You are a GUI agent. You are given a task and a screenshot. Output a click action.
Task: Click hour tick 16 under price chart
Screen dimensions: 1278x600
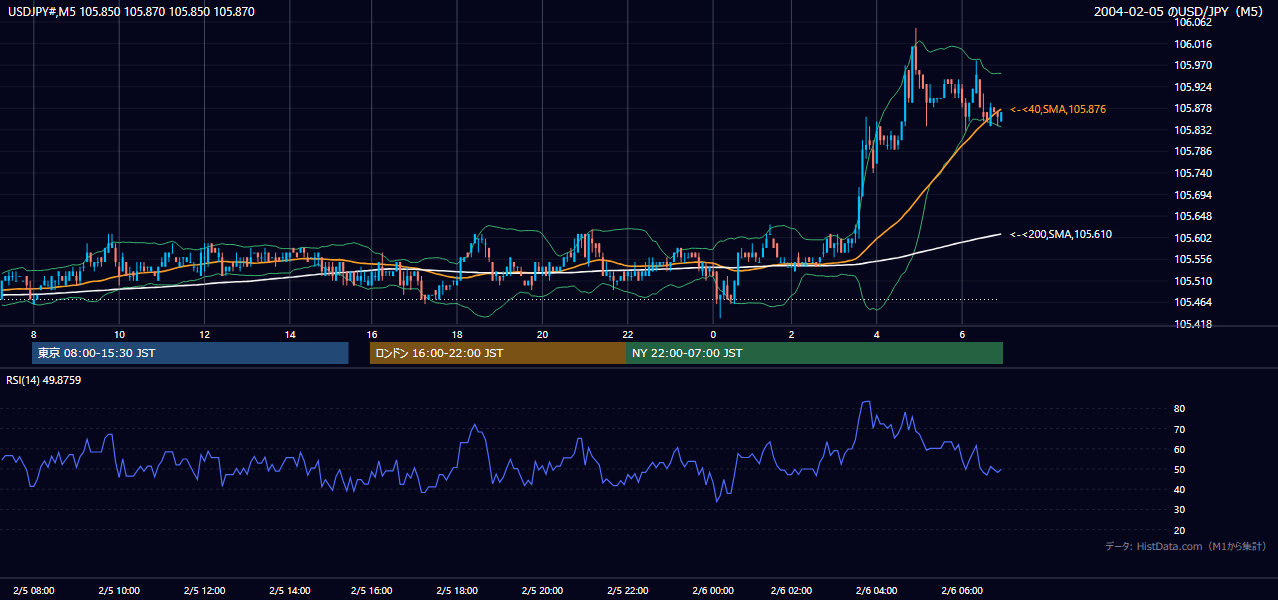[x=372, y=334]
